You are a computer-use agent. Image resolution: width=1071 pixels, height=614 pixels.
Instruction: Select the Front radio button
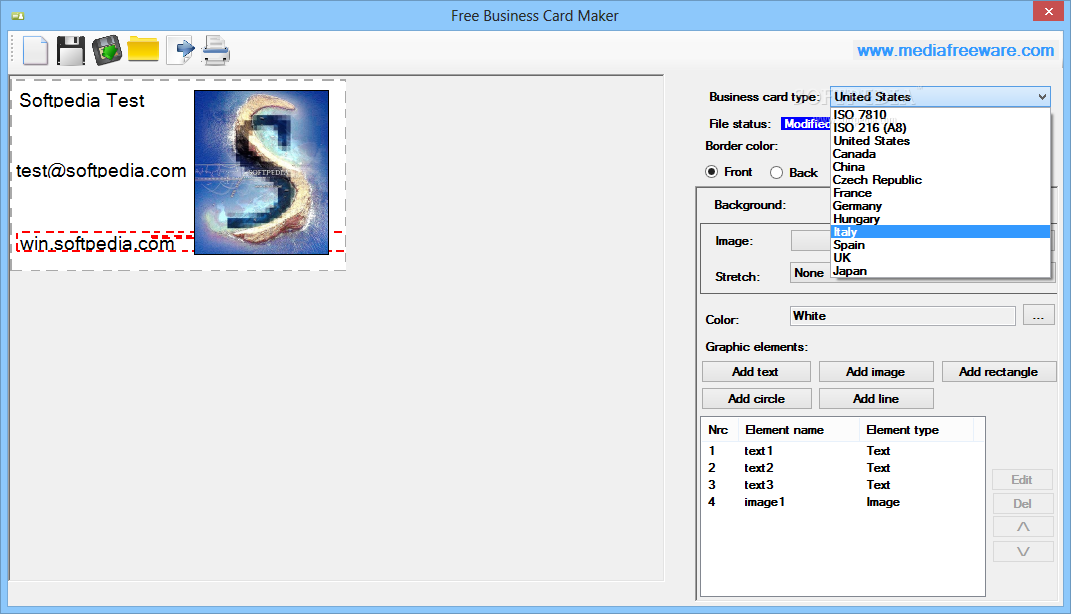click(712, 172)
